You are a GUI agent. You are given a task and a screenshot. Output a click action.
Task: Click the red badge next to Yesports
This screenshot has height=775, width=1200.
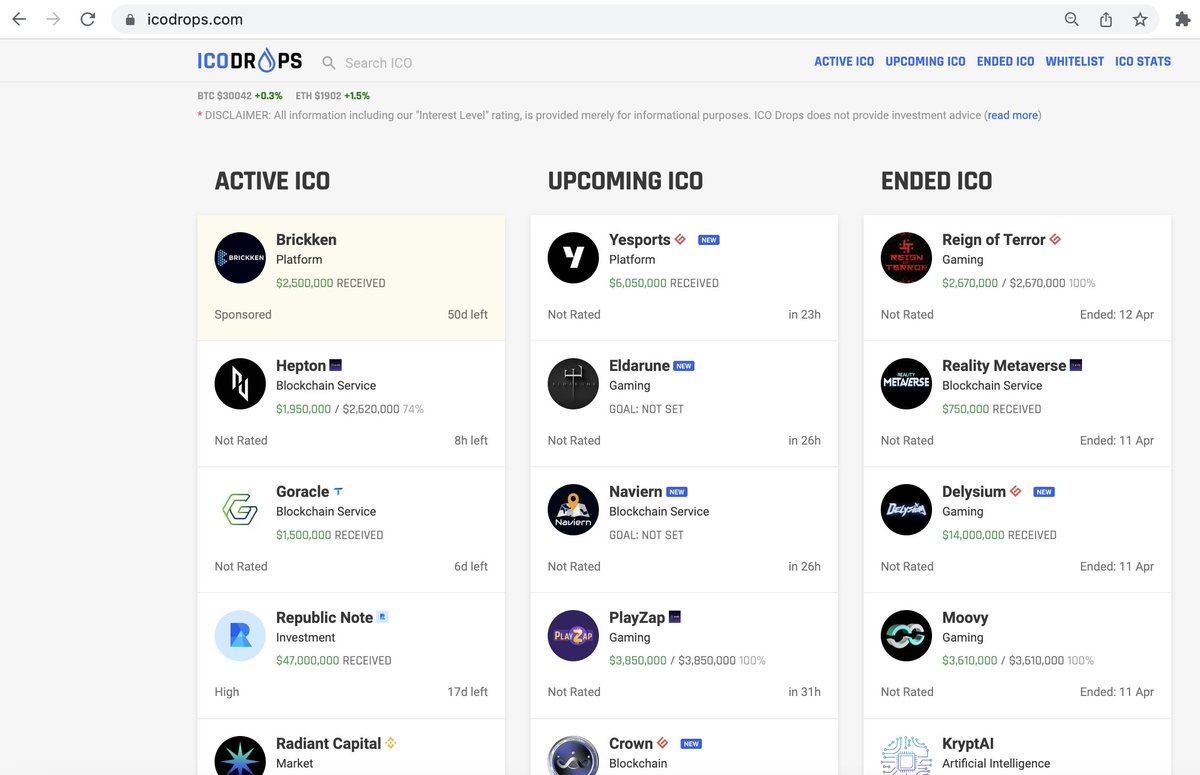[680, 240]
